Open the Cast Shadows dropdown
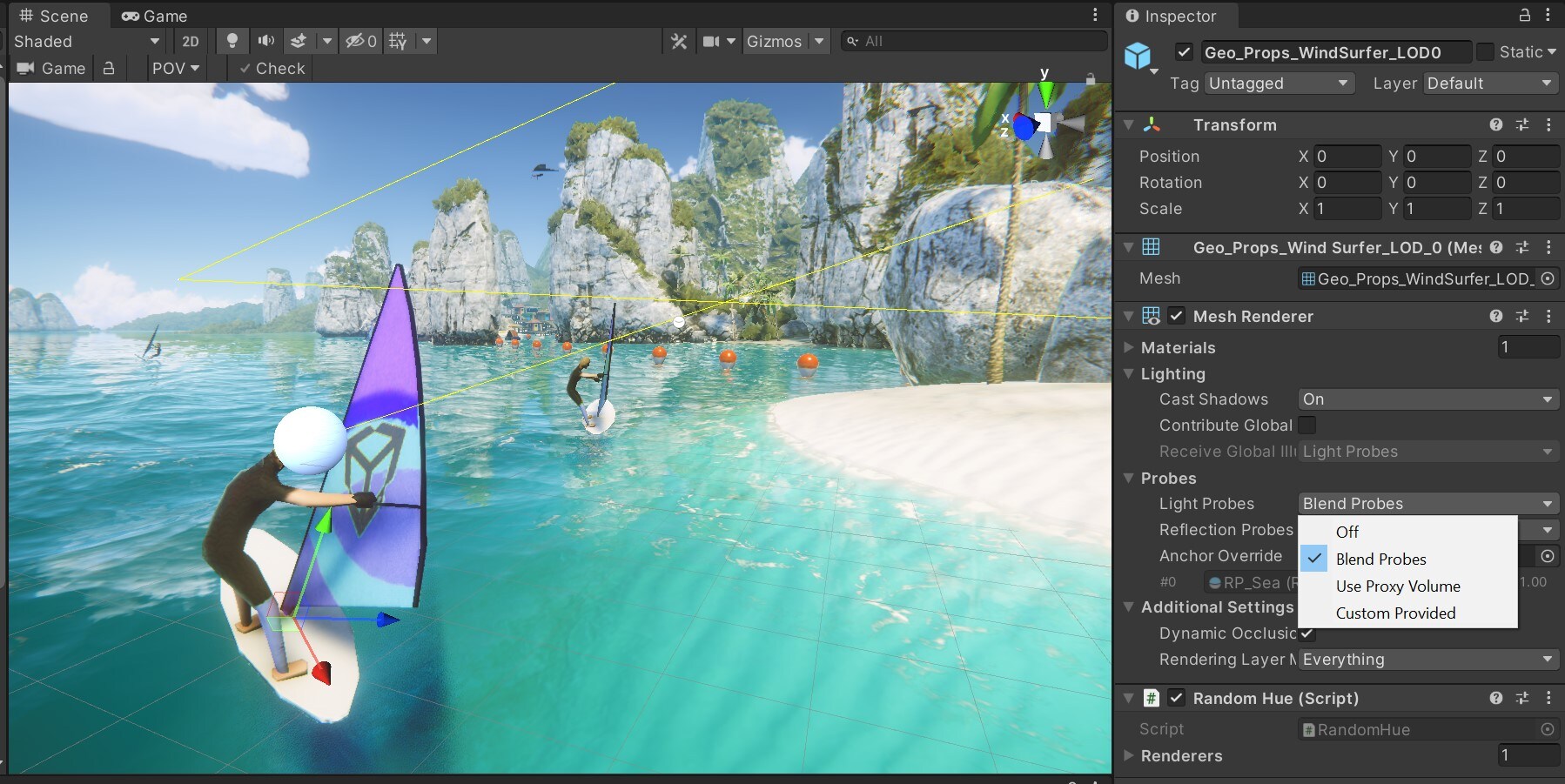1565x784 pixels. pyautogui.click(x=1427, y=399)
